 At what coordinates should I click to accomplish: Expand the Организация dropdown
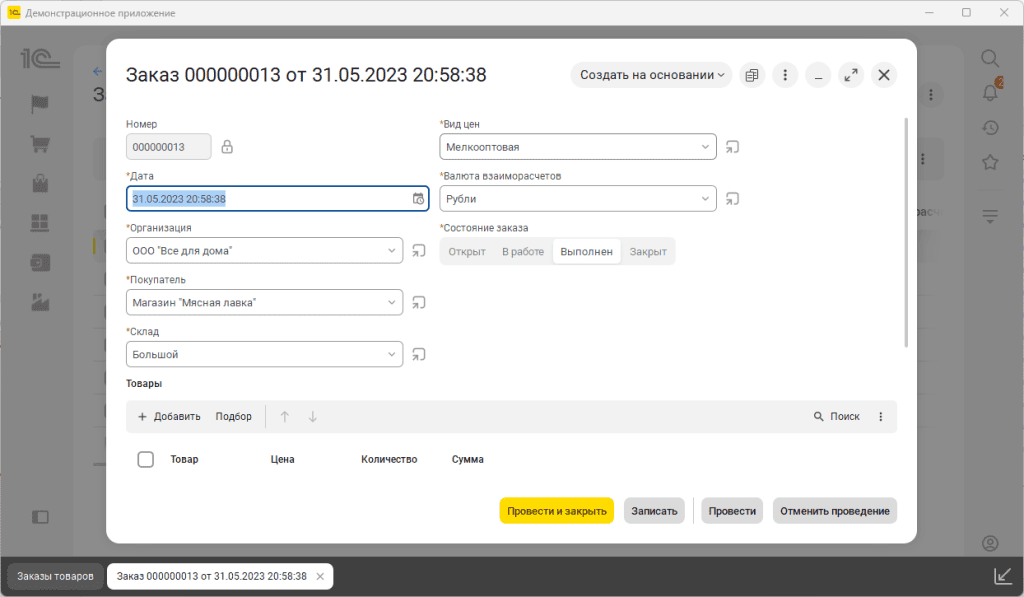tap(391, 251)
